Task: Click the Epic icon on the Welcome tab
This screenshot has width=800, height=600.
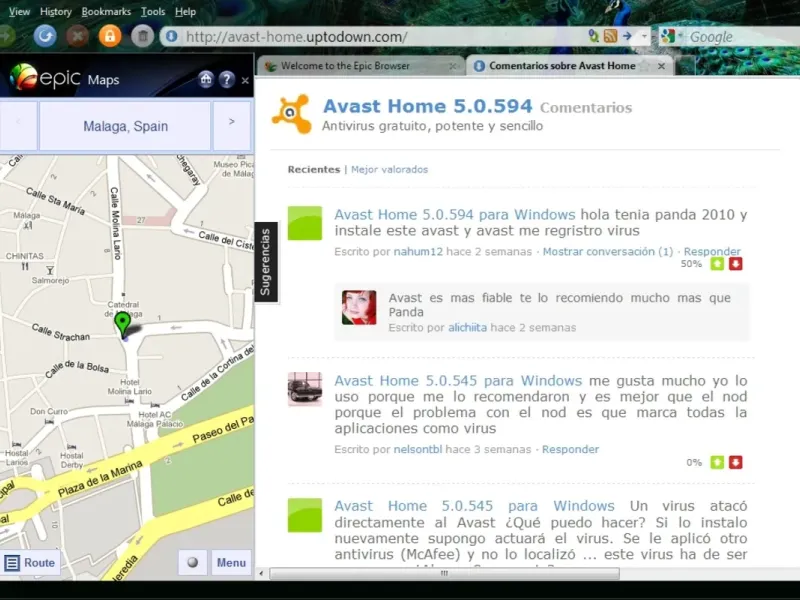Action: tap(271, 66)
